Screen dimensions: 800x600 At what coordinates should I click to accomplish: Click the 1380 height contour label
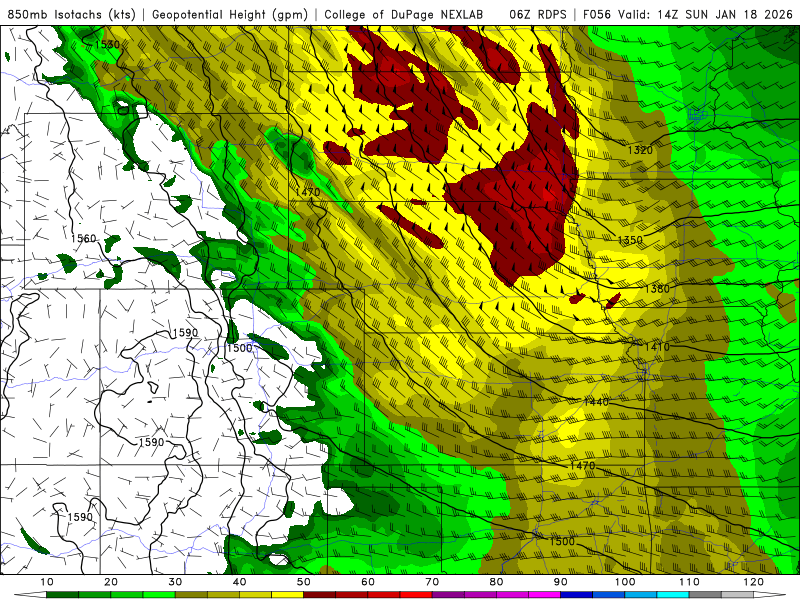[657, 289]
